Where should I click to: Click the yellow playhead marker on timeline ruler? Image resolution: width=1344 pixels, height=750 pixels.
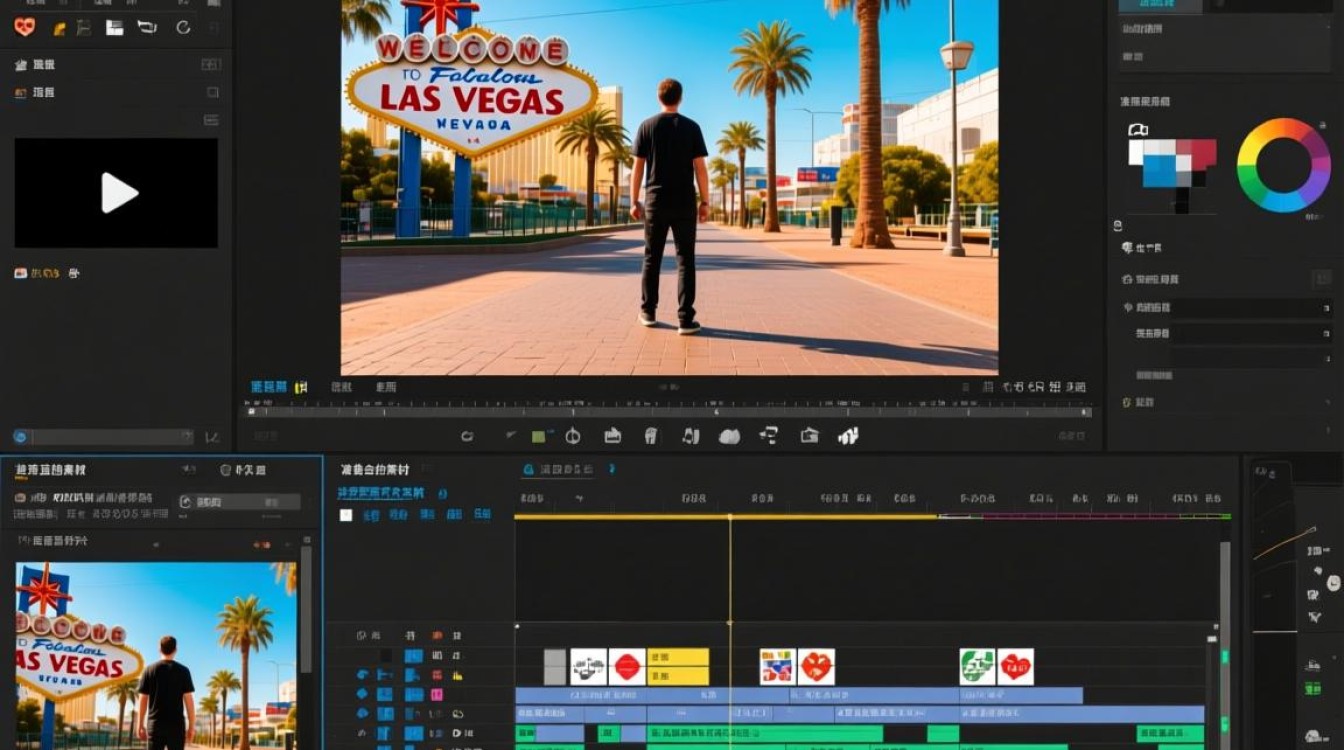coord(730,517)
